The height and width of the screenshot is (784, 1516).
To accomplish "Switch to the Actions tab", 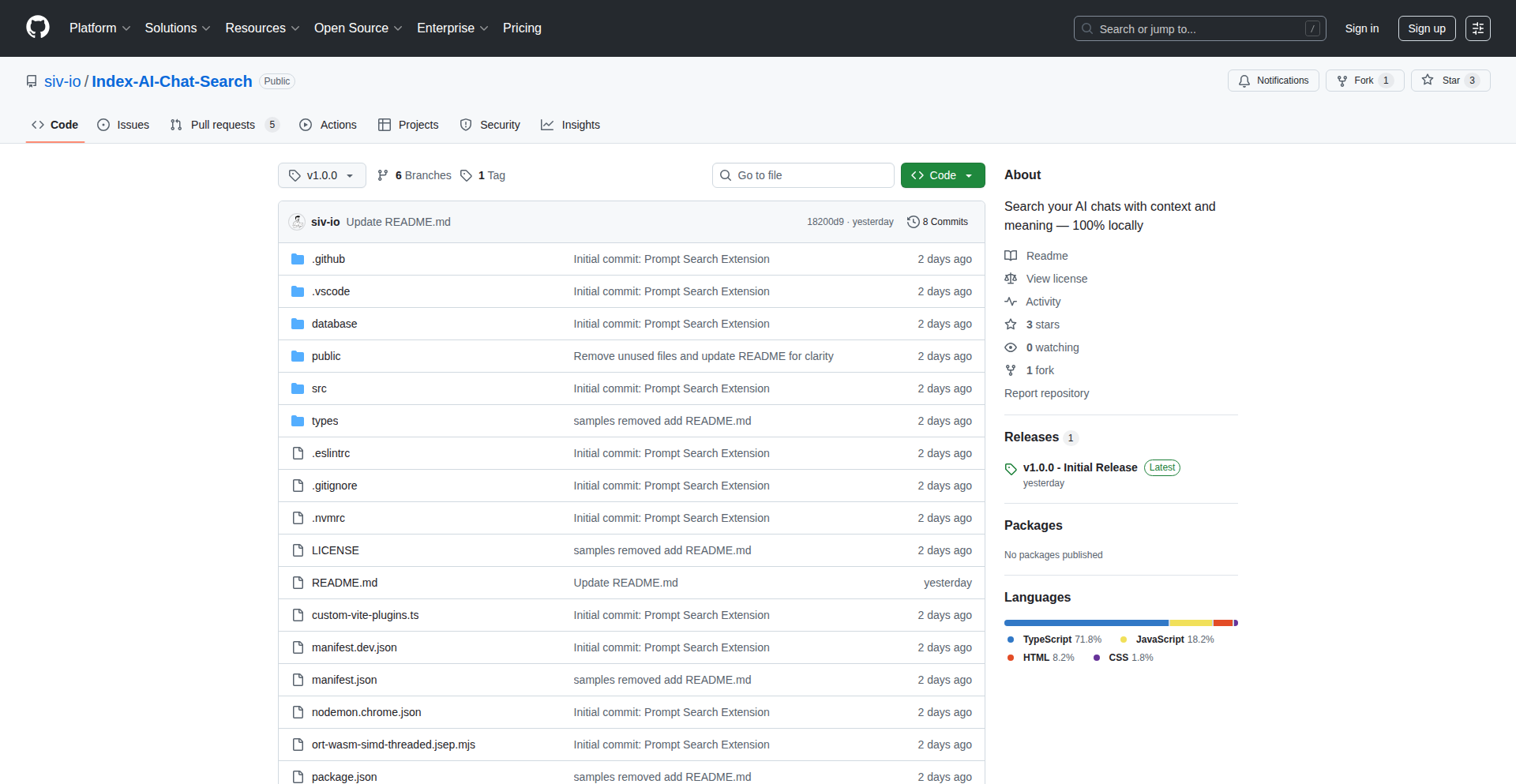I will coord(328,125).
